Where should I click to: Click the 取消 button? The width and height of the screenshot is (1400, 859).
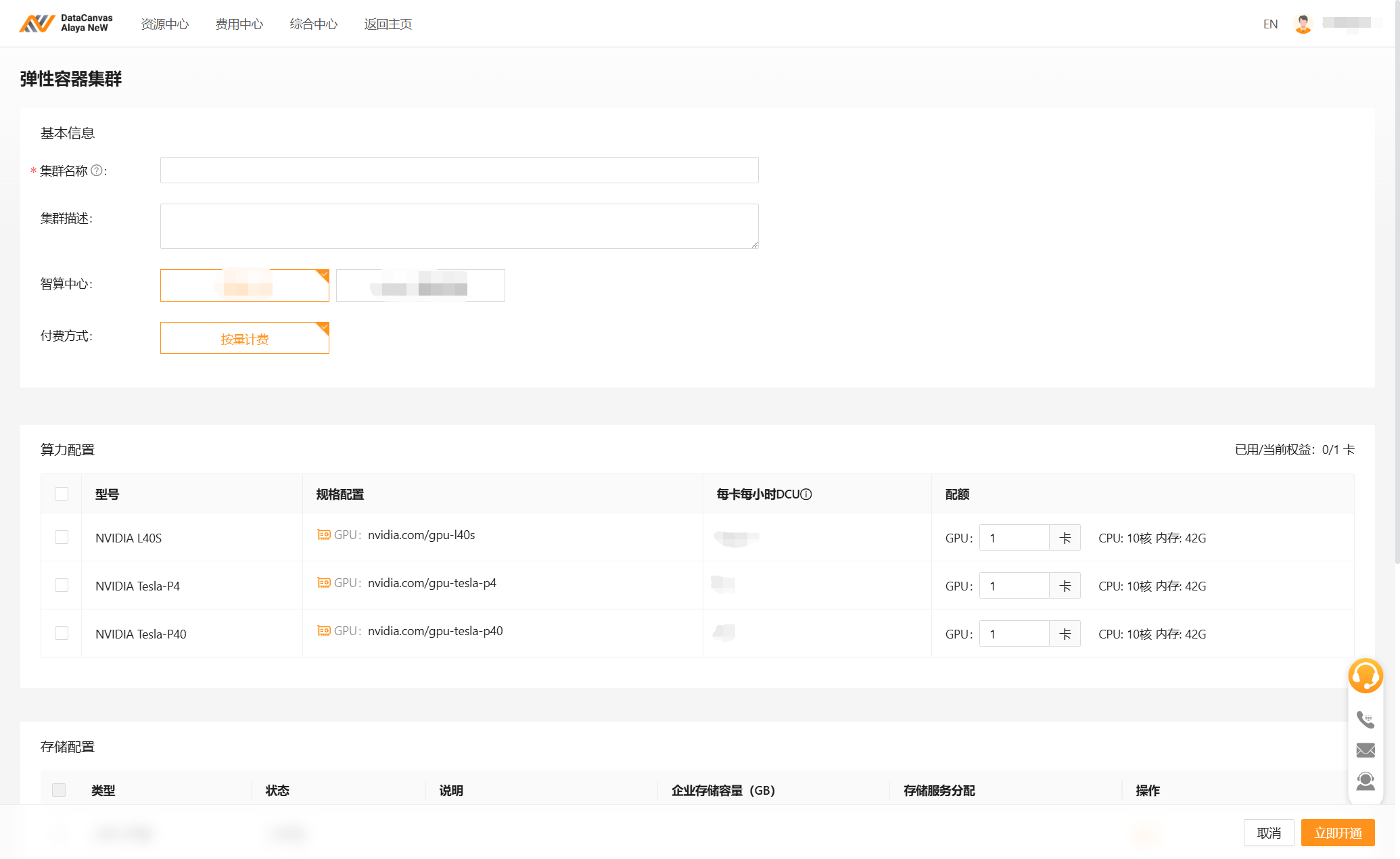(x=1268, y=833)
